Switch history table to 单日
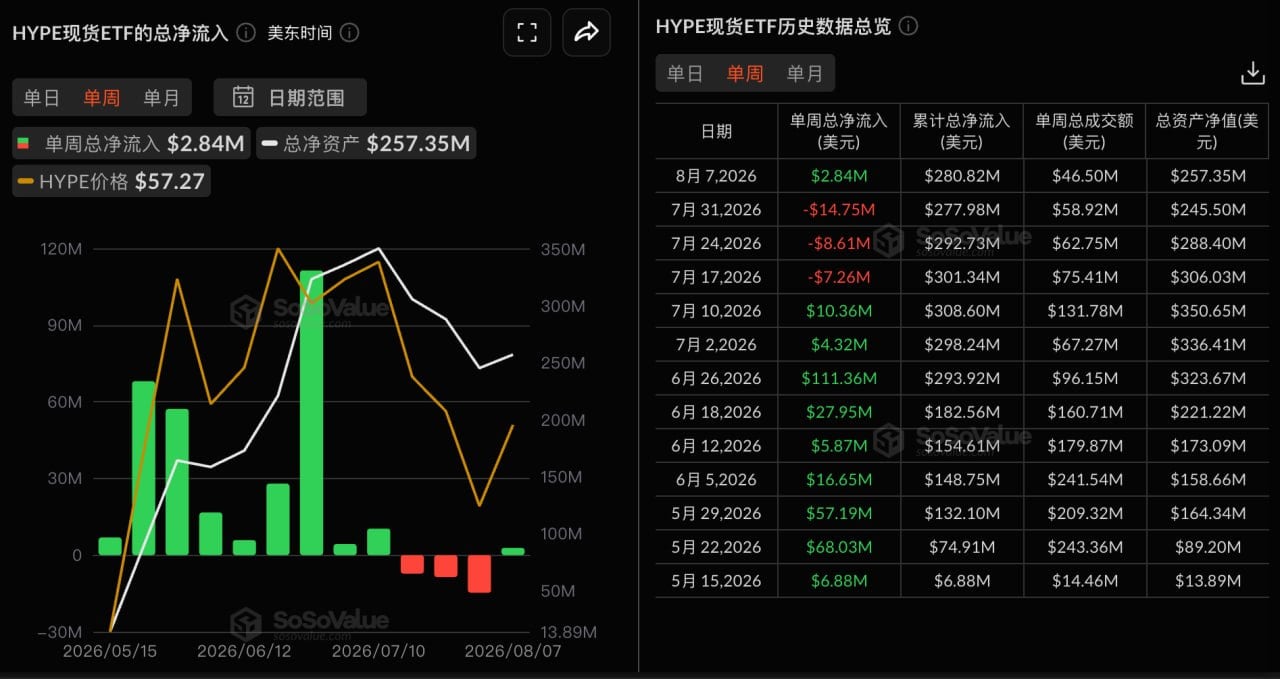The height and width of the screenshot is (679, 1280). coord(685,73)
